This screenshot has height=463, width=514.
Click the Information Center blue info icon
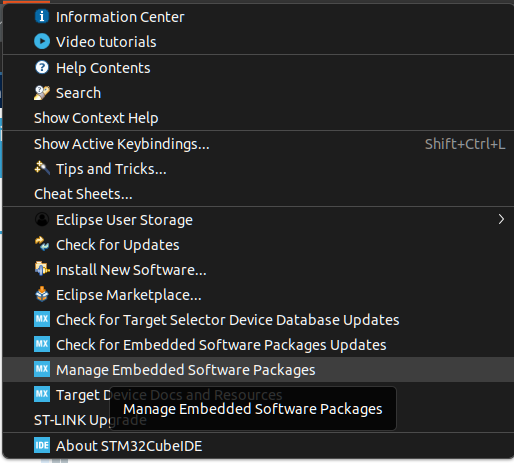(x=42, y=16)
